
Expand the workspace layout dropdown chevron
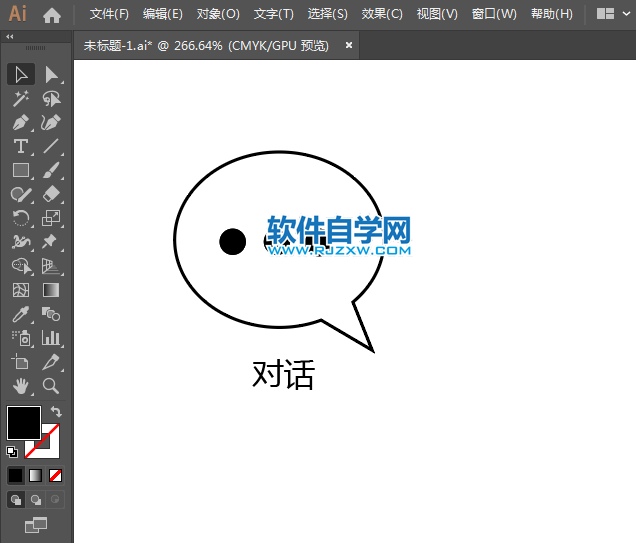626,14
